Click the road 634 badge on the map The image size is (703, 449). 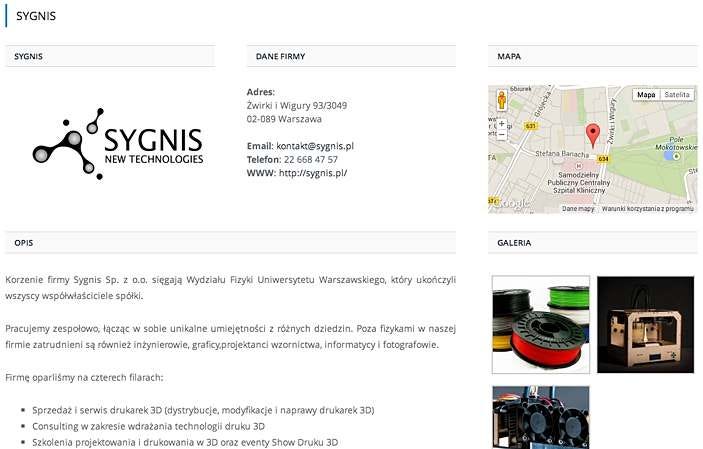click(x=603, y=159)
